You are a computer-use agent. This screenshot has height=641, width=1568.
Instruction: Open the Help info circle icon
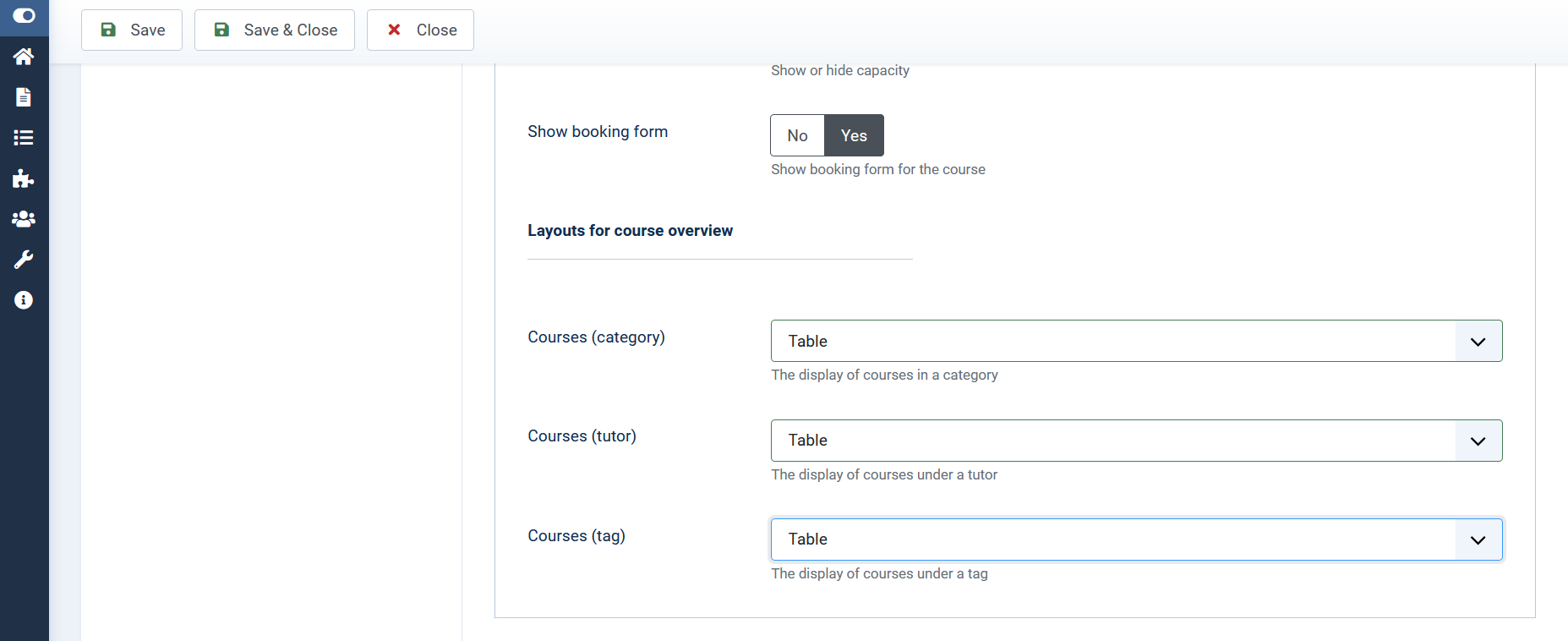tap(24, 300)
